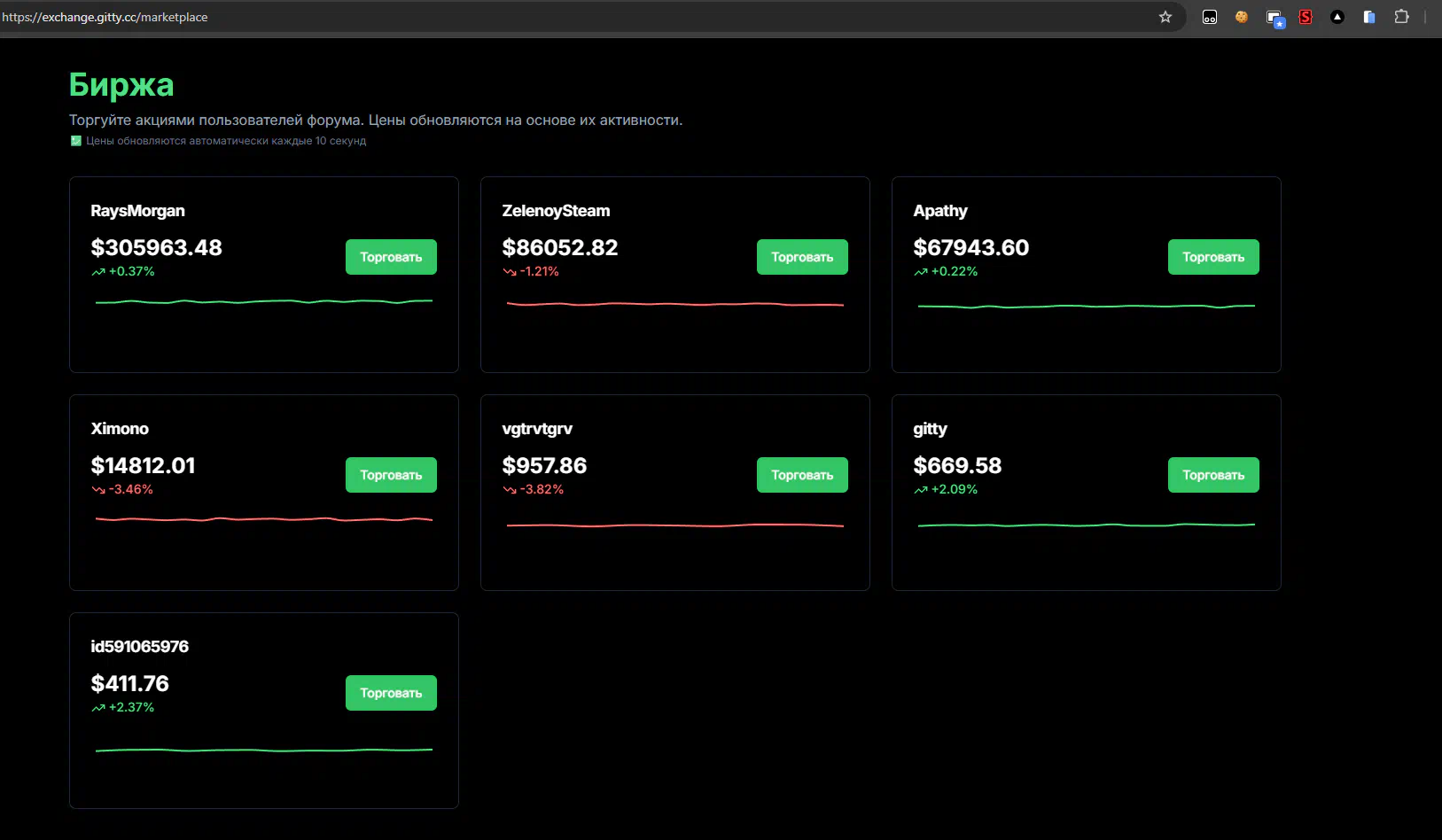Screen dimensions: 1442x840
Task: Click the Биржа page heading
Action: tap(121, 85)
